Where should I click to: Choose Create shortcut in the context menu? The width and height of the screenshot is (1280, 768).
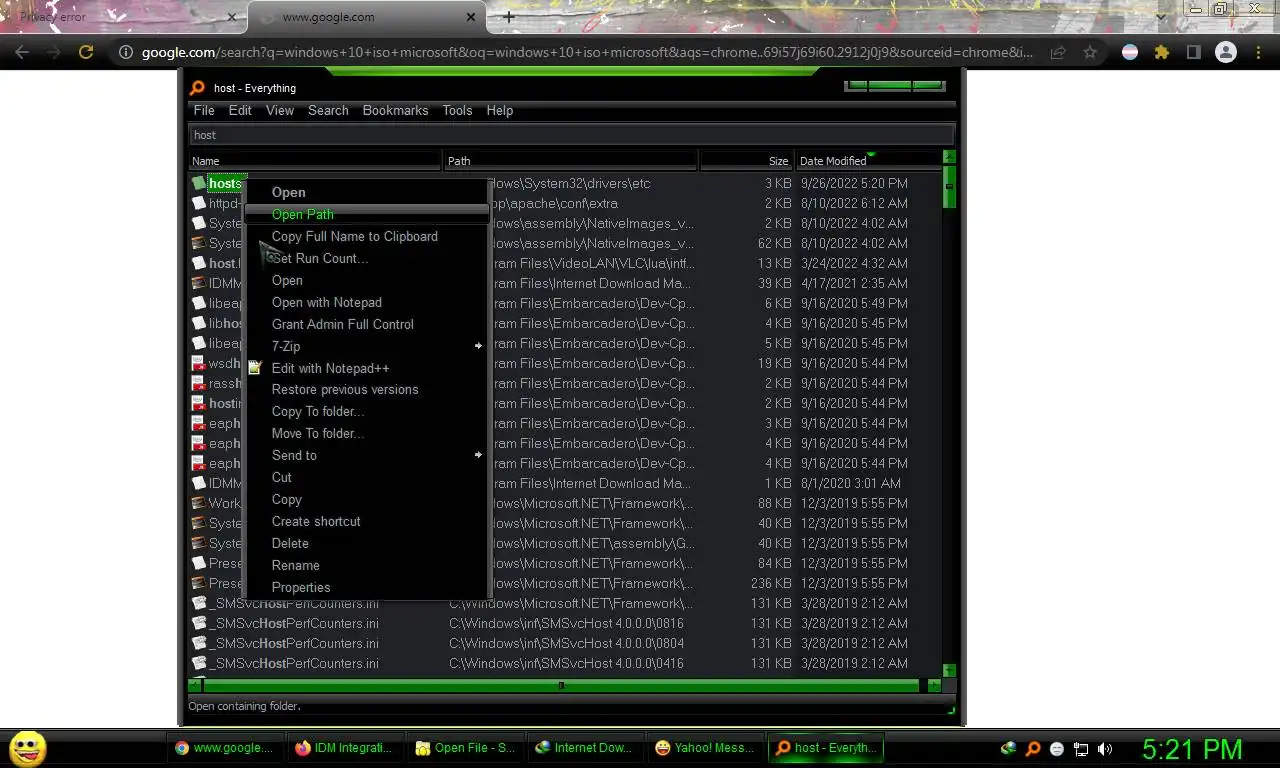[366, 521]
